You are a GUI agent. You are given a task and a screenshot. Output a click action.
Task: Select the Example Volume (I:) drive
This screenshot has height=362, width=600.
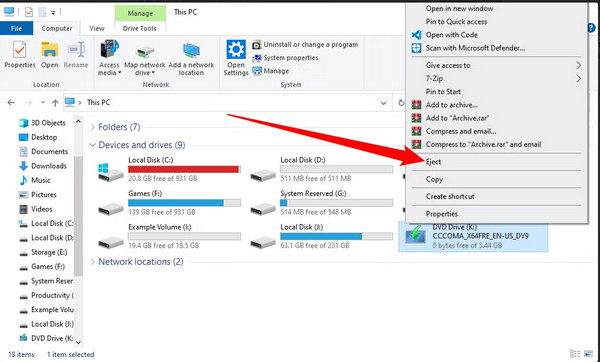(169, 236)
